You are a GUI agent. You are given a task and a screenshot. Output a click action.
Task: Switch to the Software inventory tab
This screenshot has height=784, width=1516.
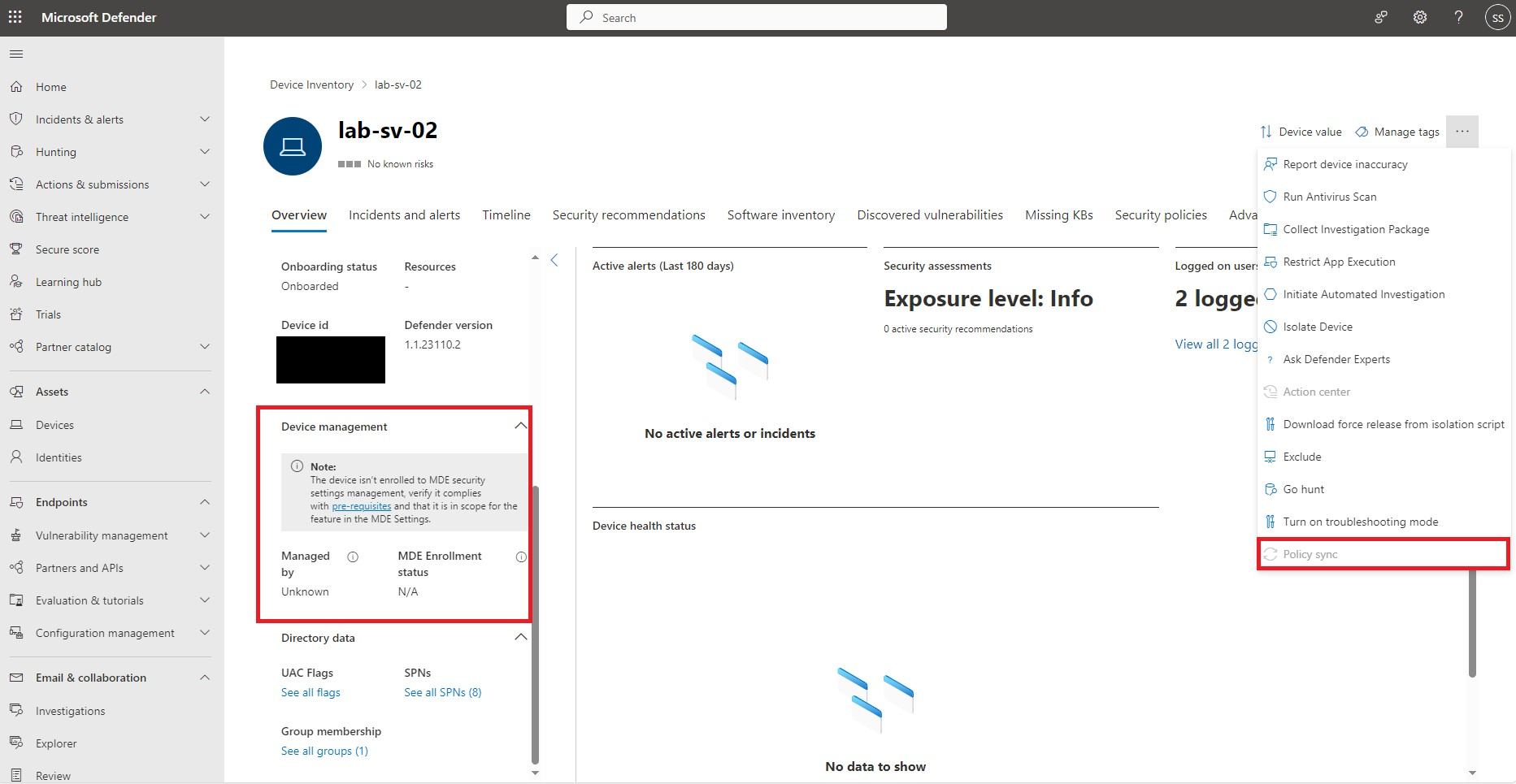click(780, 214)
